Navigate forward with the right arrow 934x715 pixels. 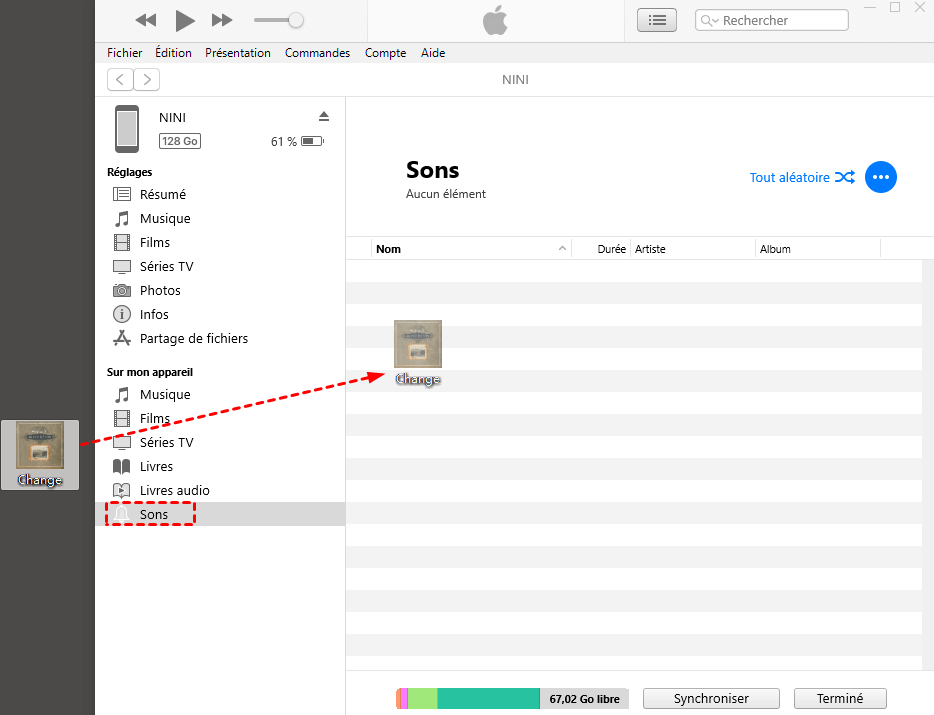147,80
